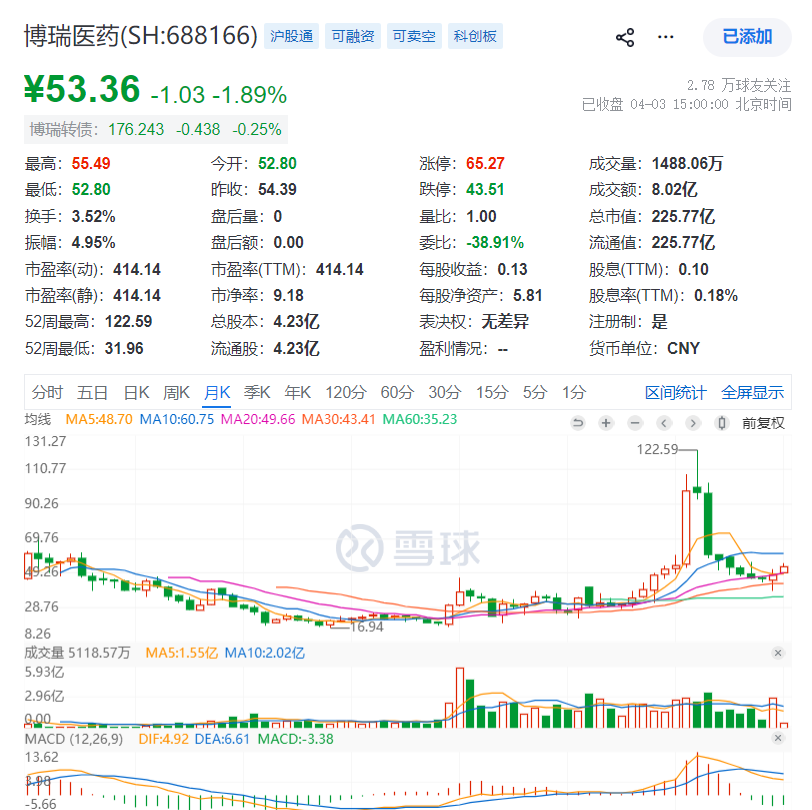The height and width of the screenshot is (810, 812).
Task: Click the 科创板 tag badge
Action: (x=475, y=37)
